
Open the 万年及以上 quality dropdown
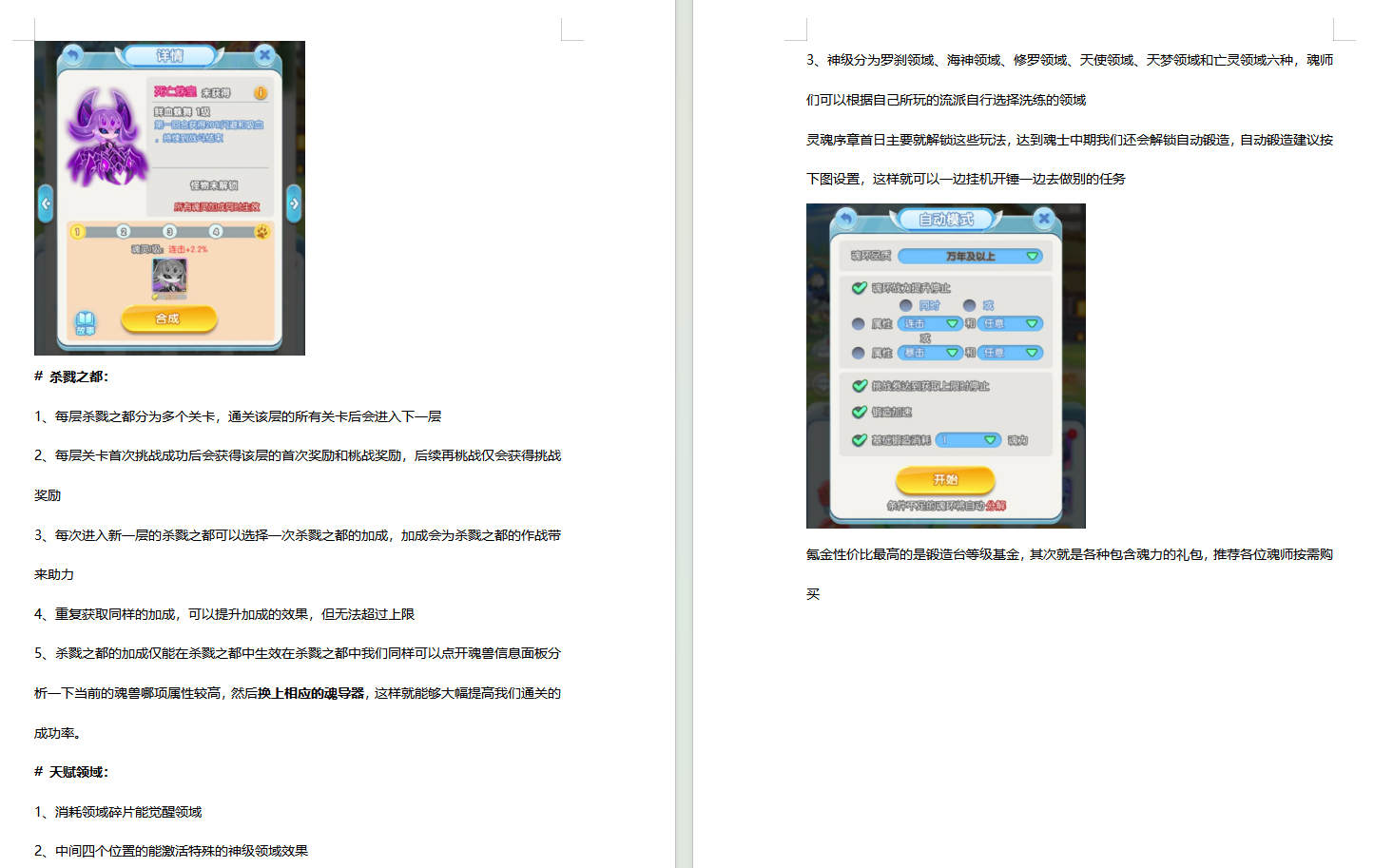(x=970, y=257)
